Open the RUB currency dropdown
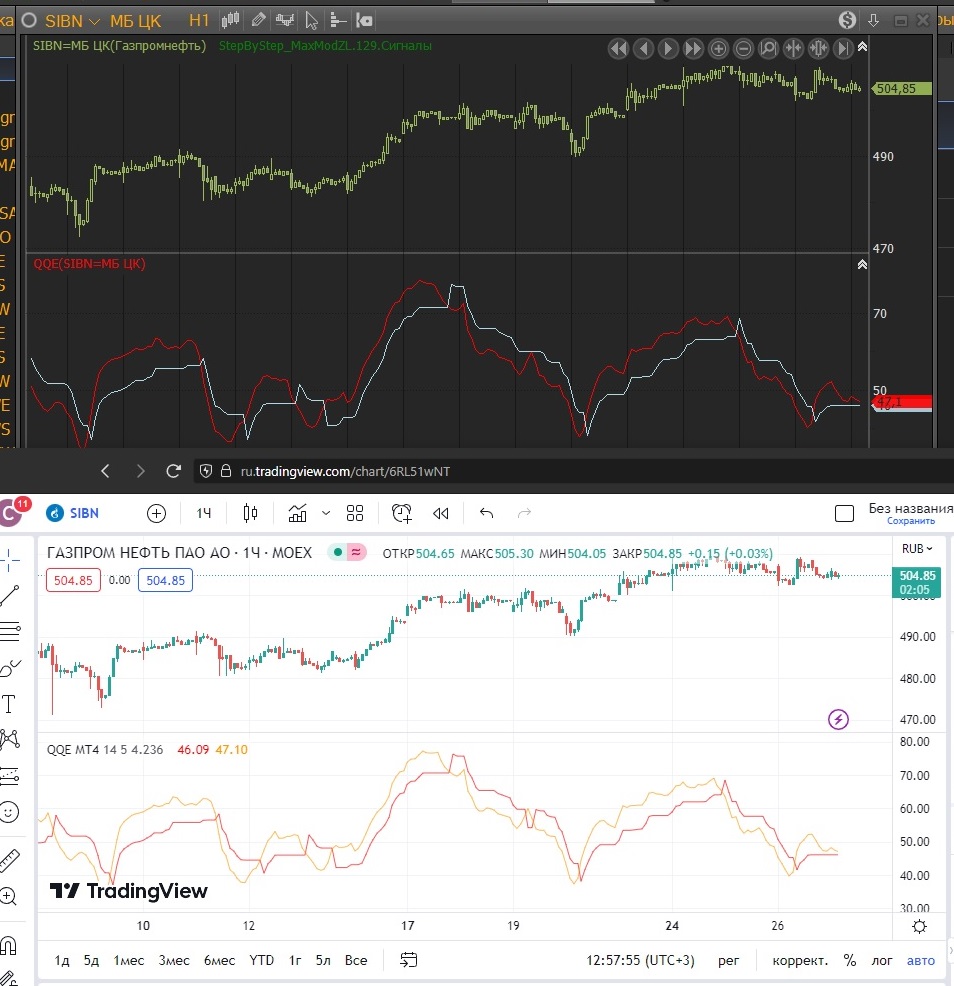 pos(917,548)
